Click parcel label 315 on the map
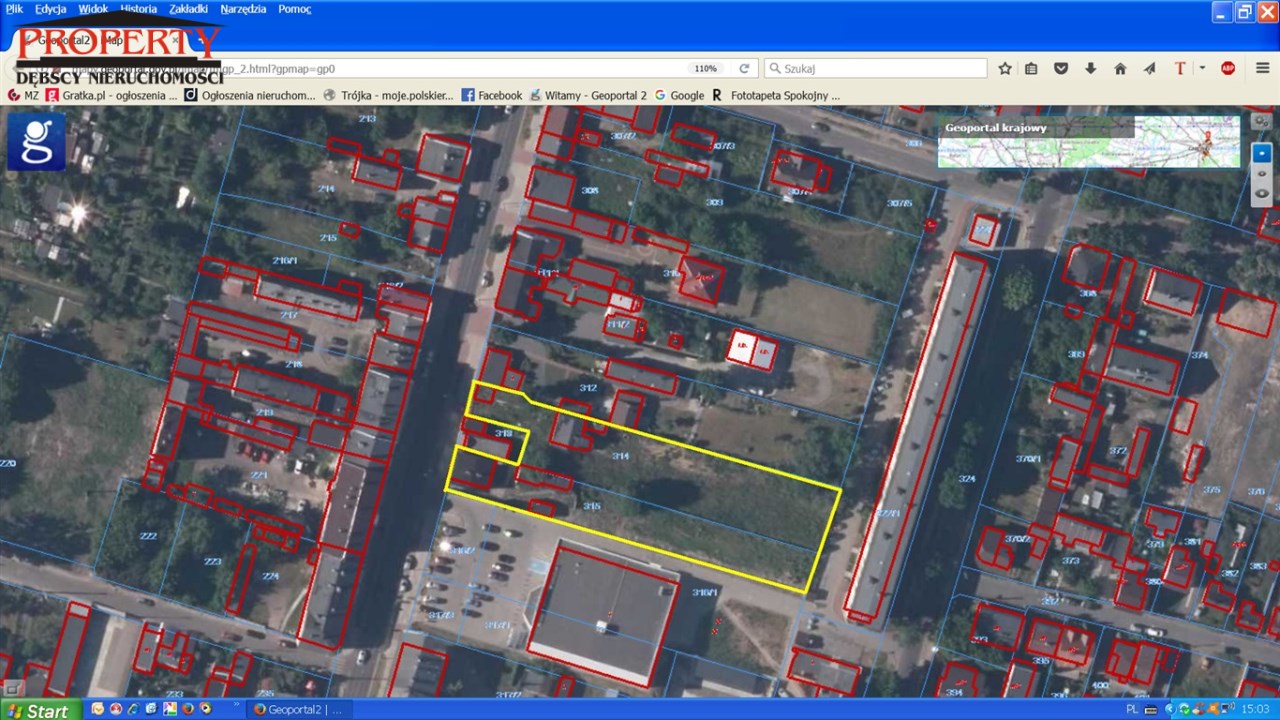The height and width of the screenshot is (720, 1280). point(592,506)
